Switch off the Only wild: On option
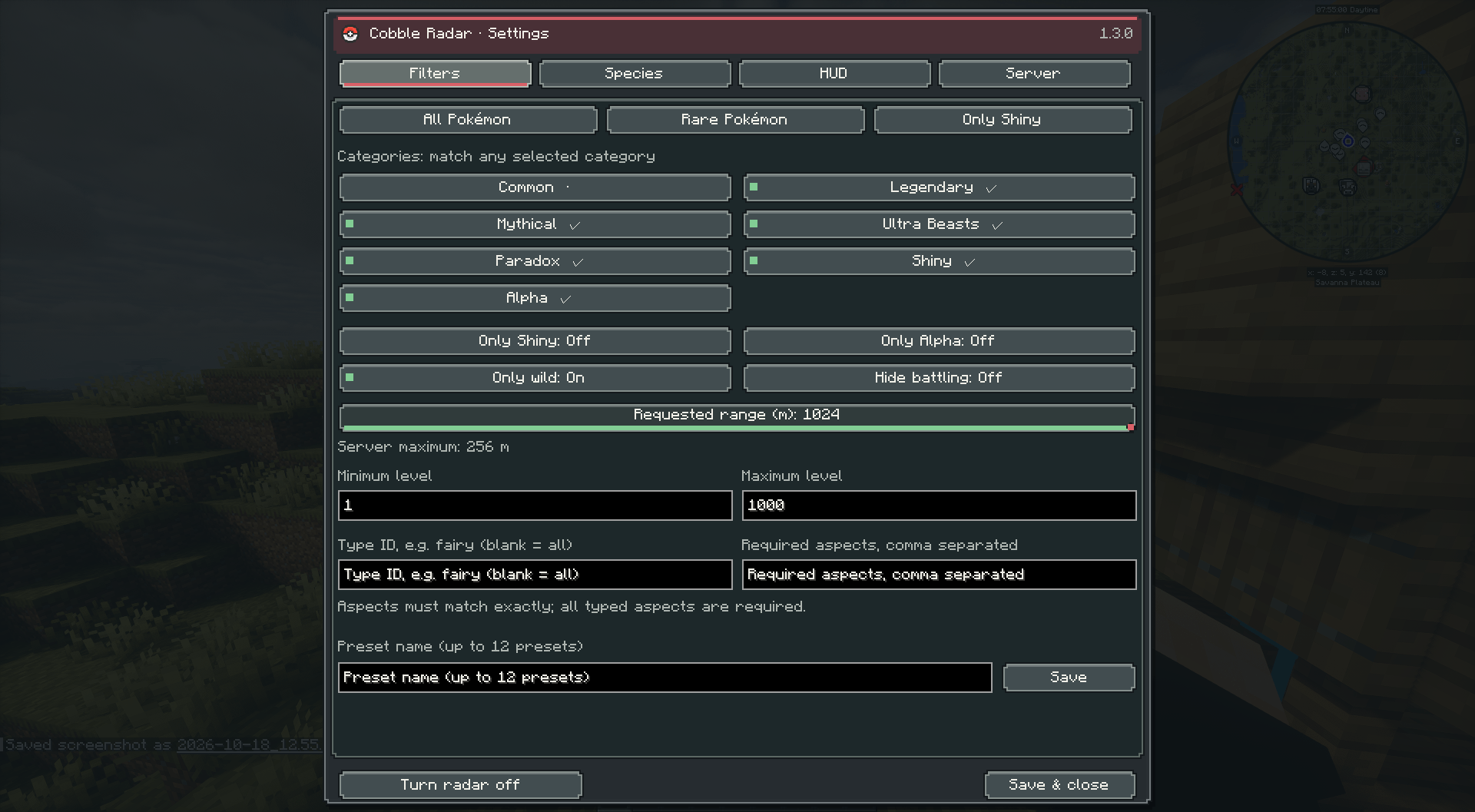 (x=535, y=378)
